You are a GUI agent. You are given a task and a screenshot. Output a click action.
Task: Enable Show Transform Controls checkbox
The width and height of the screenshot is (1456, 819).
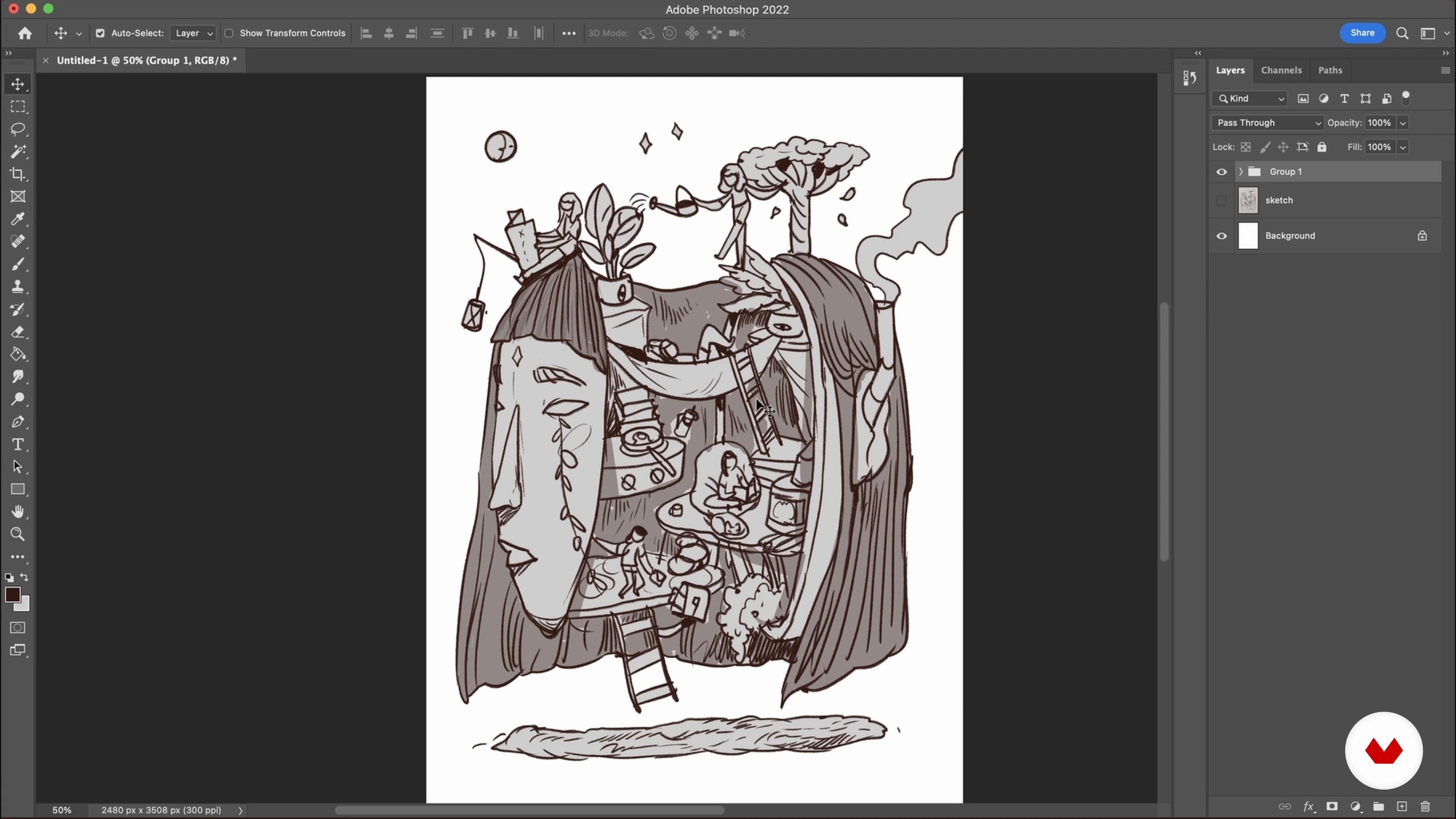tap(229, 33)
